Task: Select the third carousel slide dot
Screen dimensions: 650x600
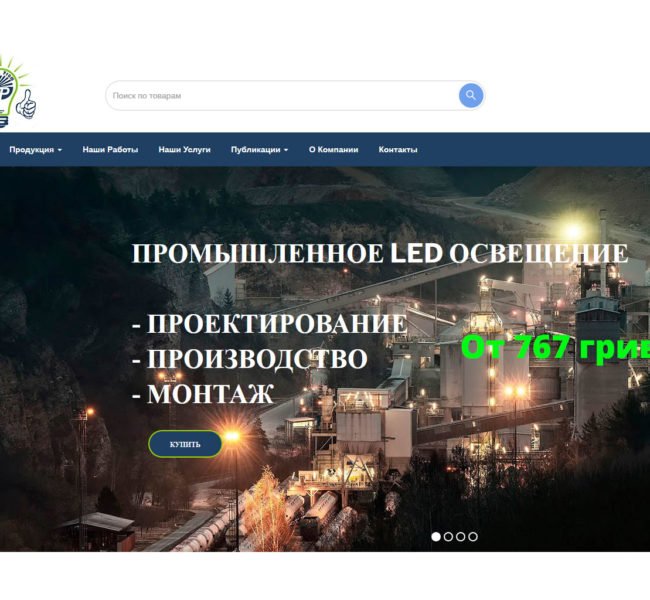Action: (461, 537)
